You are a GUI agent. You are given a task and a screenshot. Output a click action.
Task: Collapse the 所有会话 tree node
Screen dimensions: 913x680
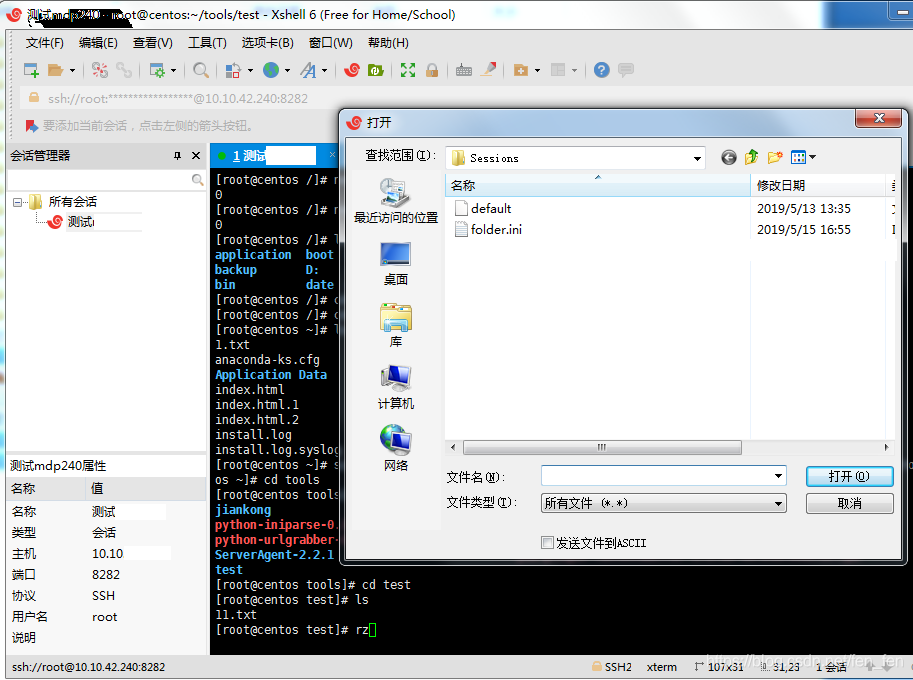(17, 202)
